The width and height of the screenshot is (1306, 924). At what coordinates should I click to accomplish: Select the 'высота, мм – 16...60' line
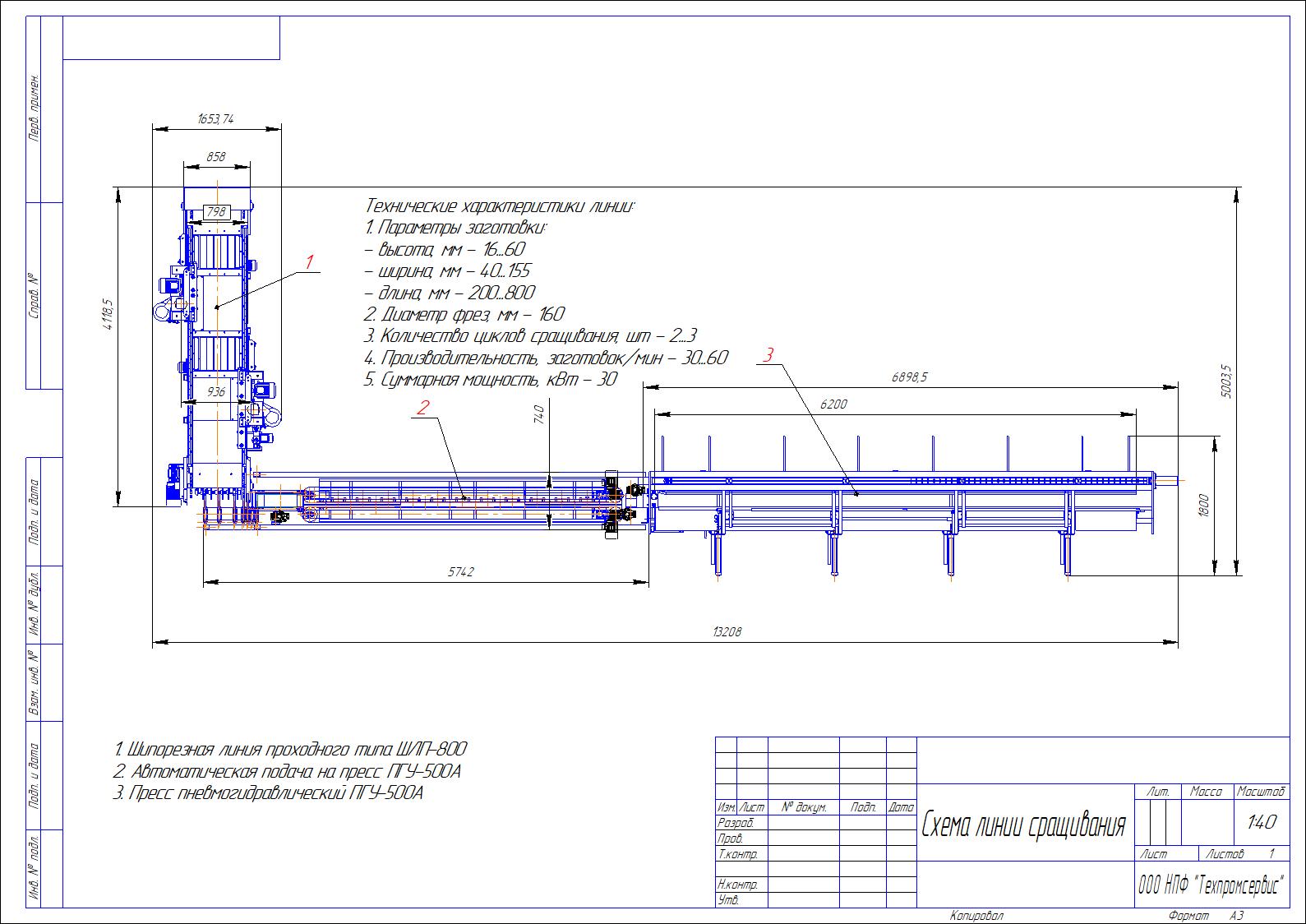pyautogui.click(x=445, y=250)
